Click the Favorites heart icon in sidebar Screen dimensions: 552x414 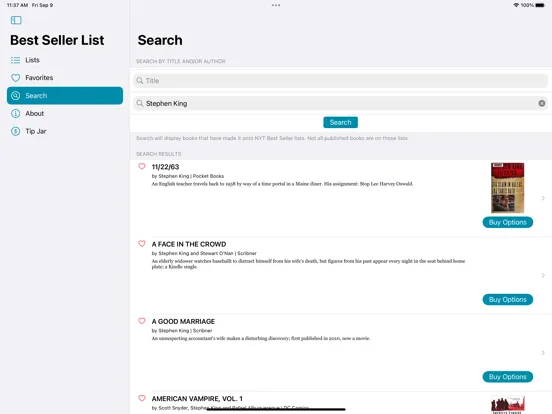tap(15, 78)
